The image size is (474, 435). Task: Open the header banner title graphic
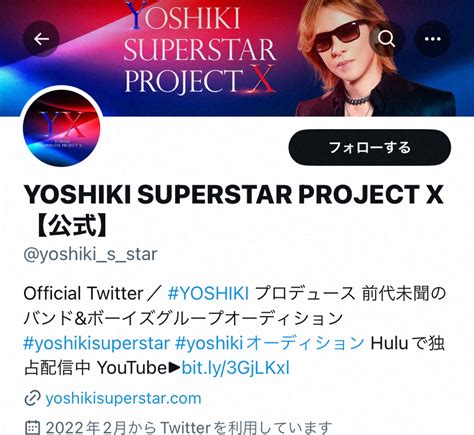[200, 48]
